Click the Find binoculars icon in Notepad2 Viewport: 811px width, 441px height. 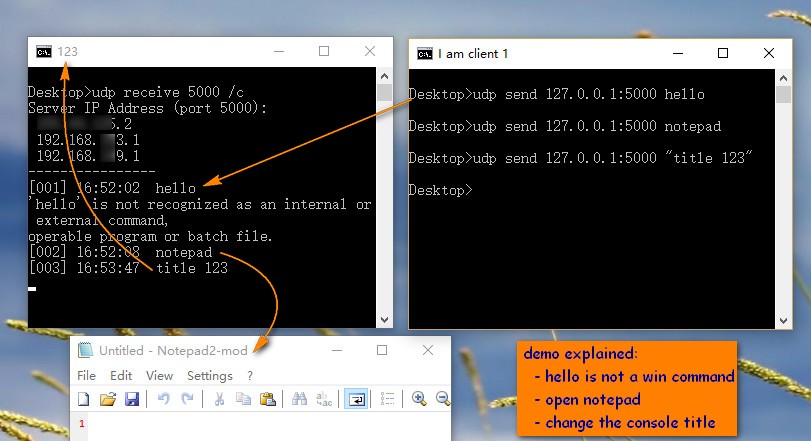click(x=299, y=399)
